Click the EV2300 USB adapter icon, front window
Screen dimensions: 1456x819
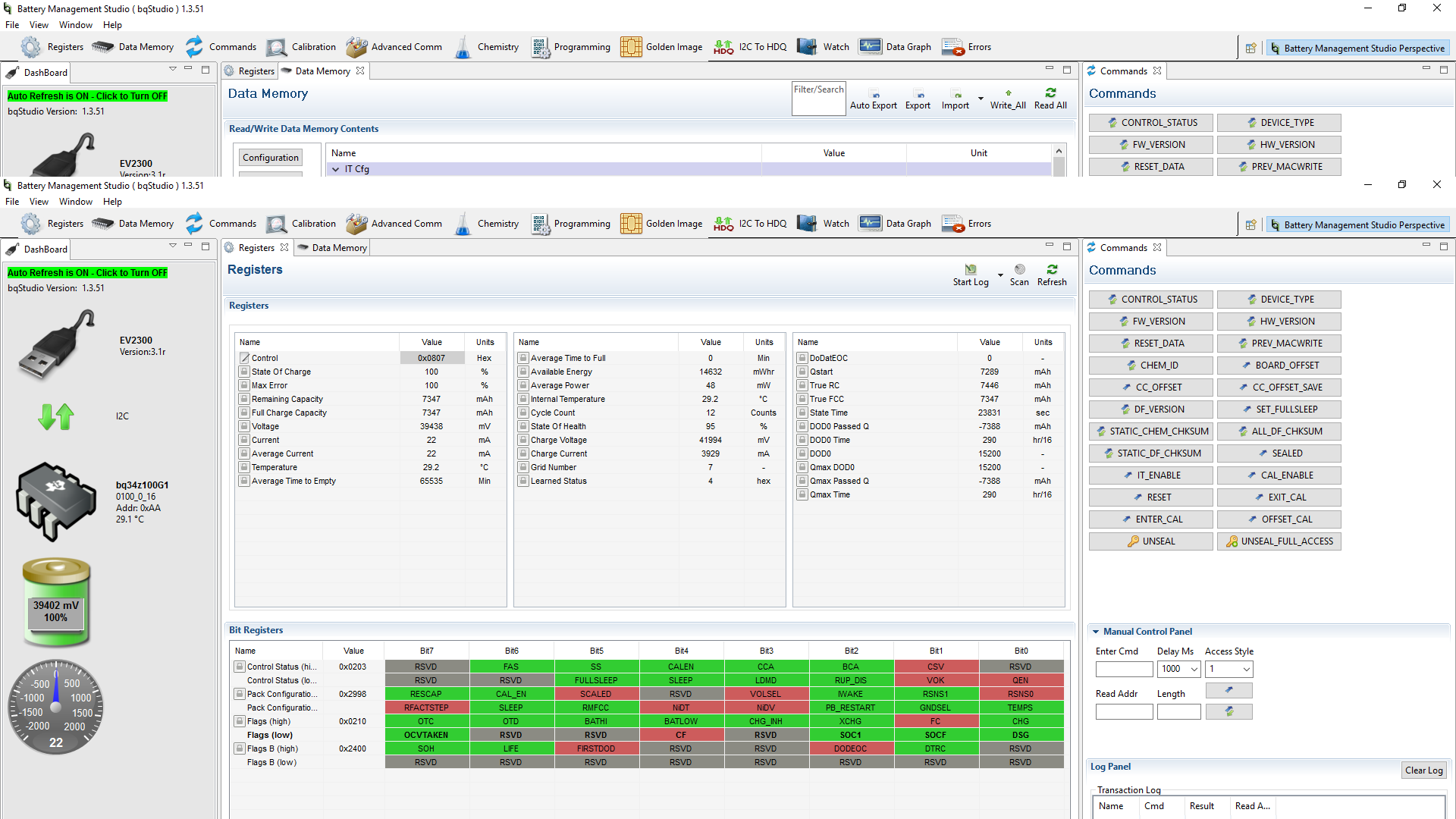[x=57, y=345]
